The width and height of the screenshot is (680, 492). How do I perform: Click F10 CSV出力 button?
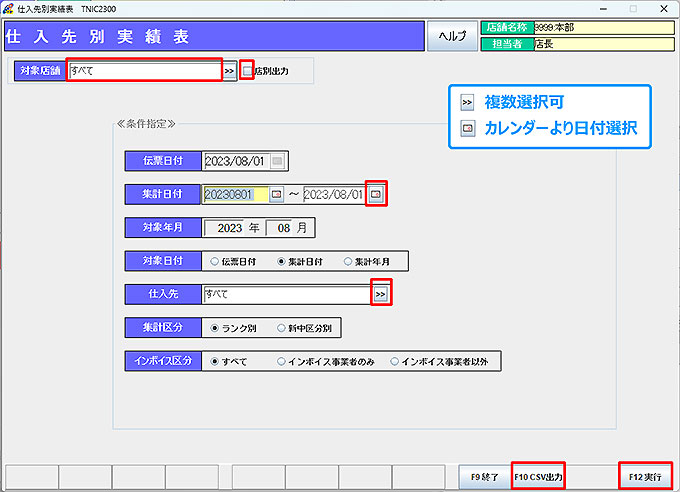(538, 477)
